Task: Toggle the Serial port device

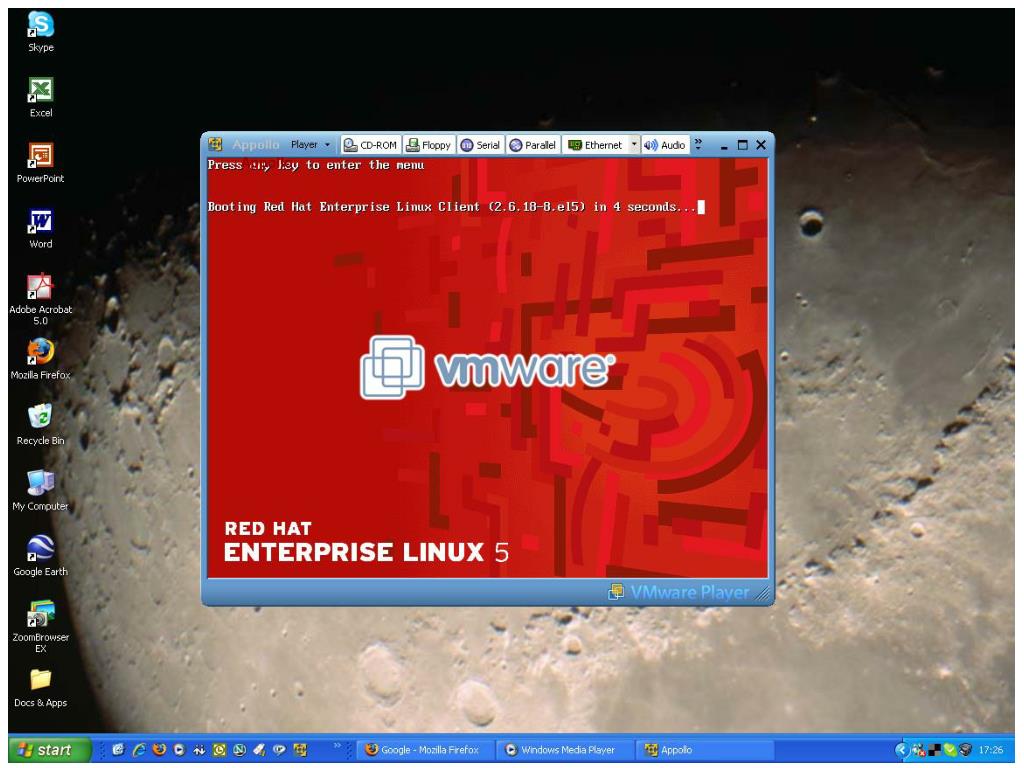Action: tap(480, 145)
